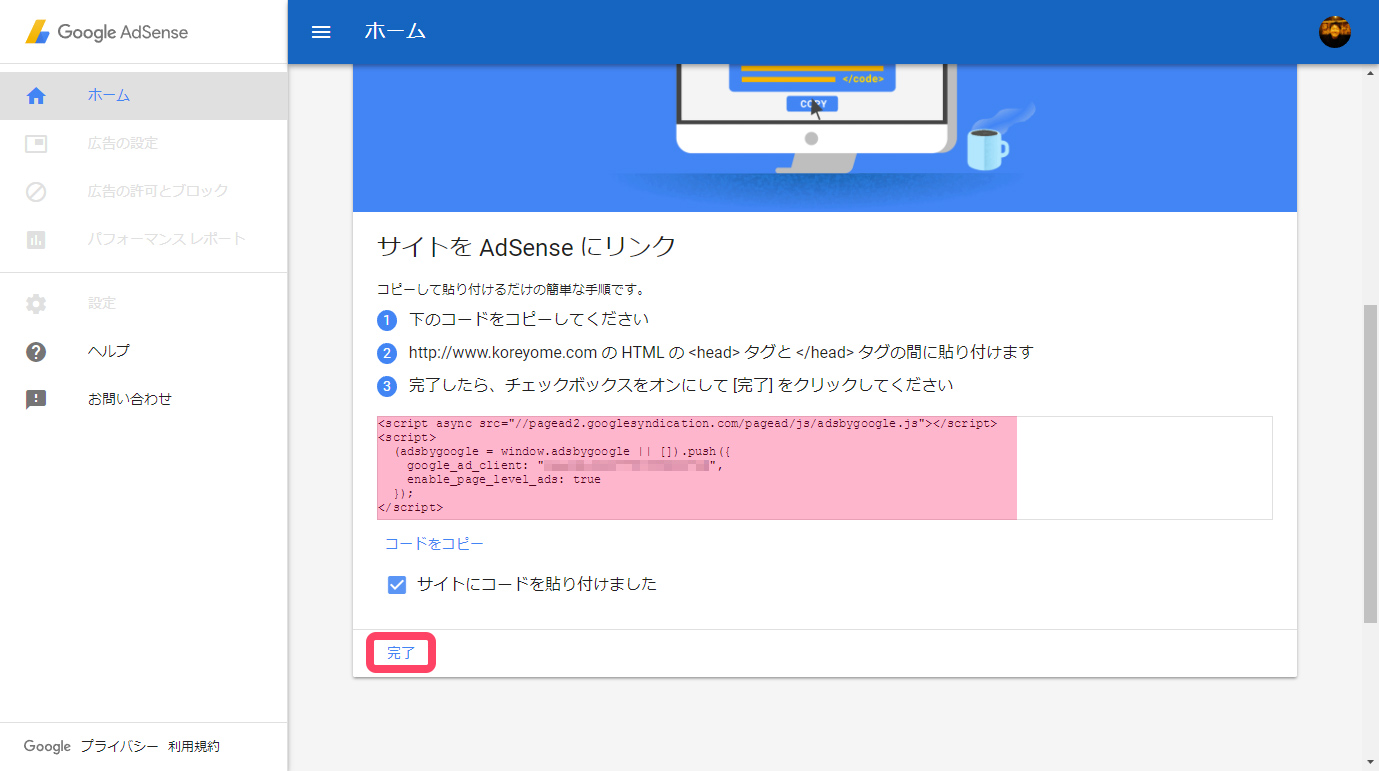
Task: Click the settings gear icon
Action: [36, 303]
